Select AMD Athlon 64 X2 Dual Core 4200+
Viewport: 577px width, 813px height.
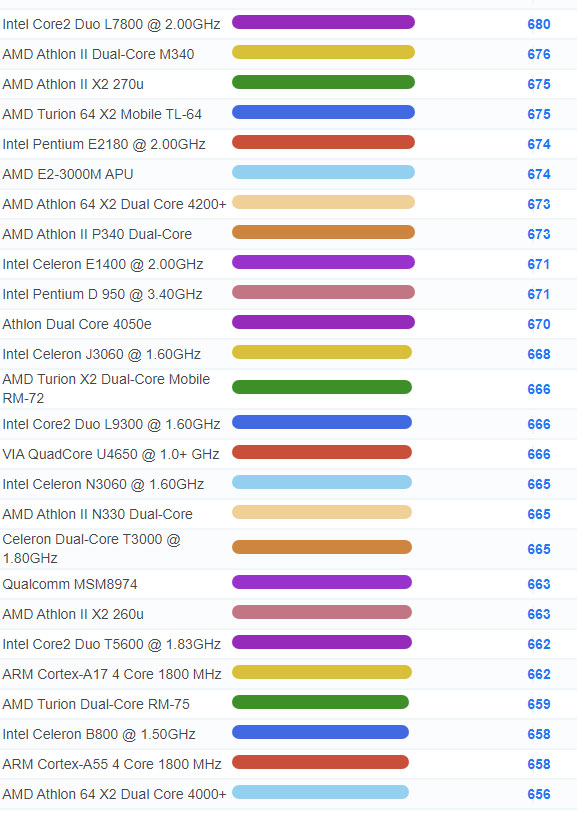[115, 205]
